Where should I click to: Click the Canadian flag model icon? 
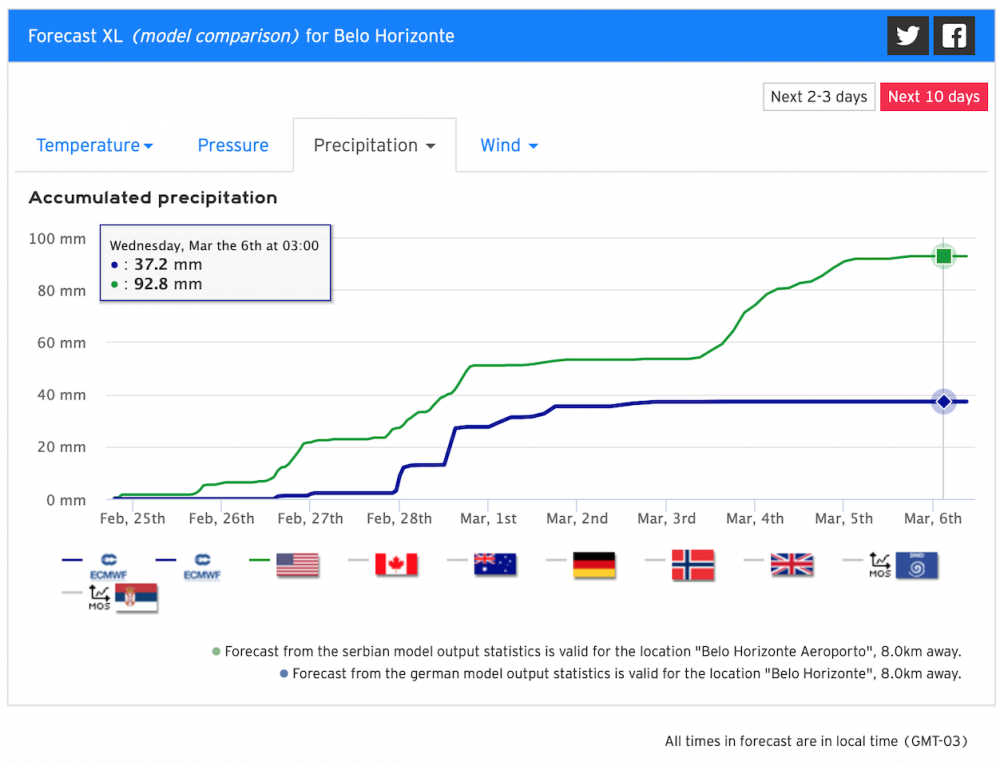(397, 564)
